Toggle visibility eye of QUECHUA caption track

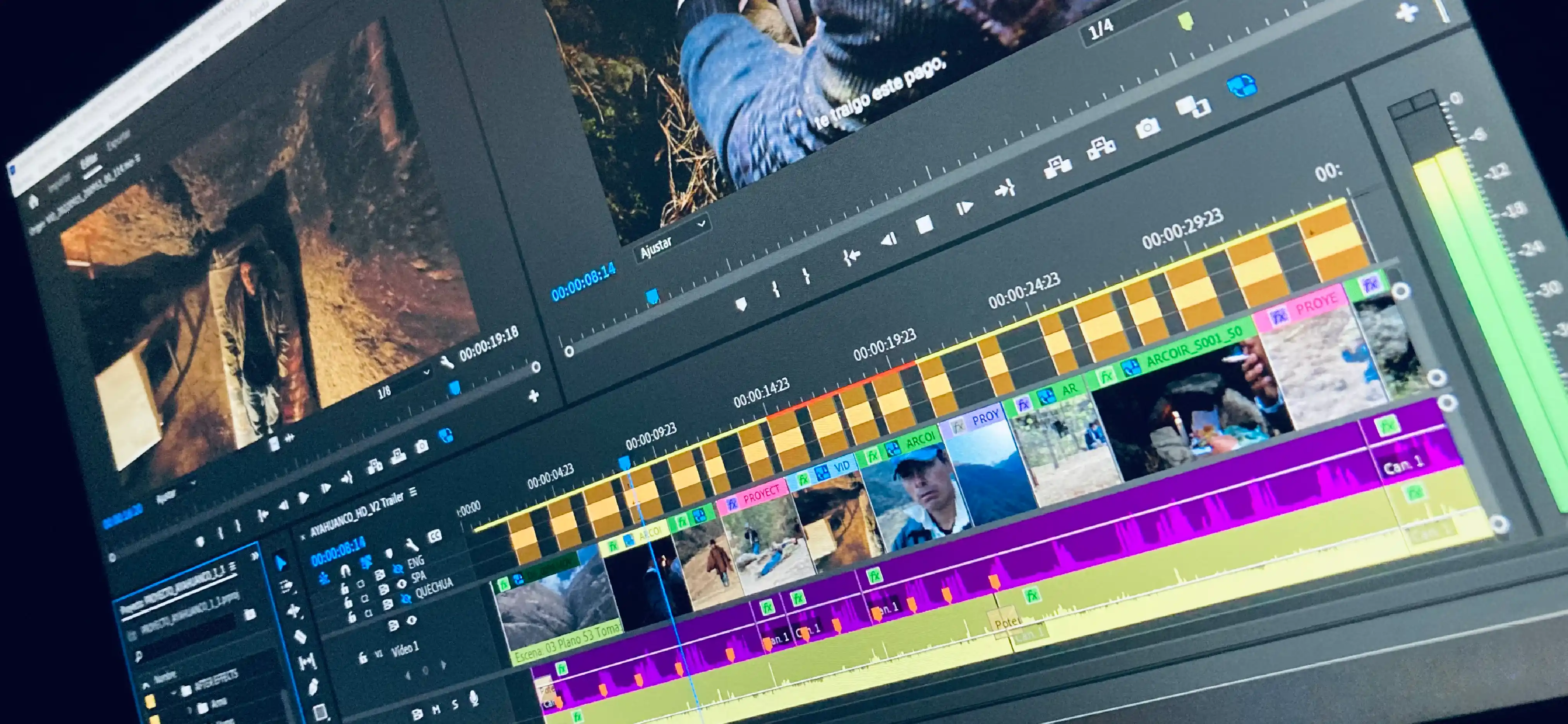coord(406,599)
